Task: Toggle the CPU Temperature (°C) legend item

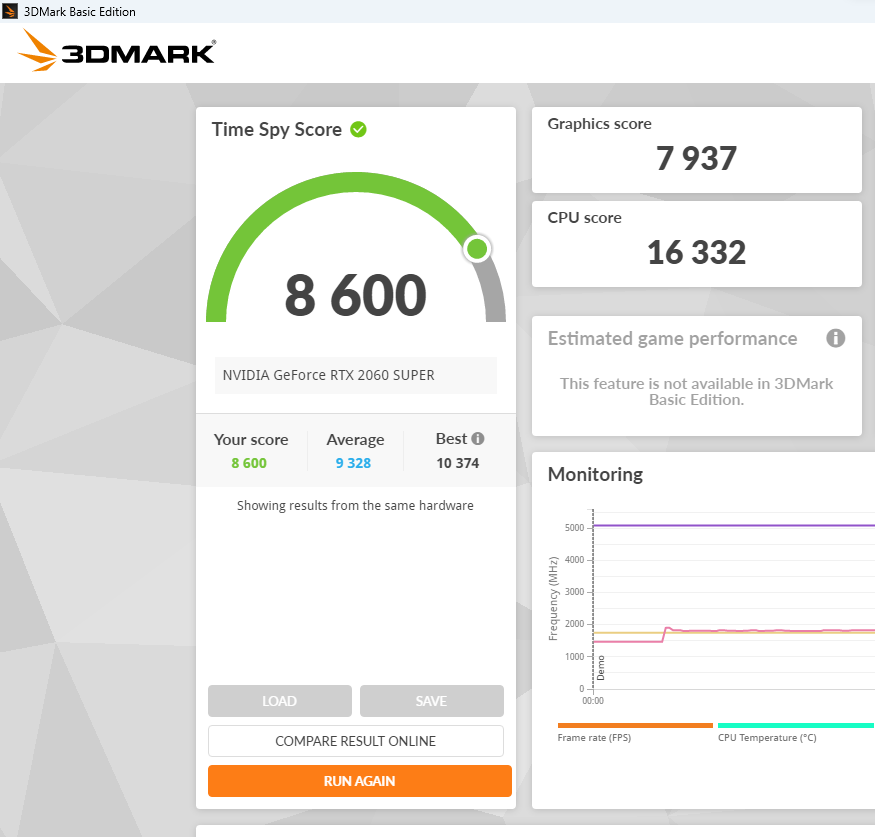Action: click(795, 733)
